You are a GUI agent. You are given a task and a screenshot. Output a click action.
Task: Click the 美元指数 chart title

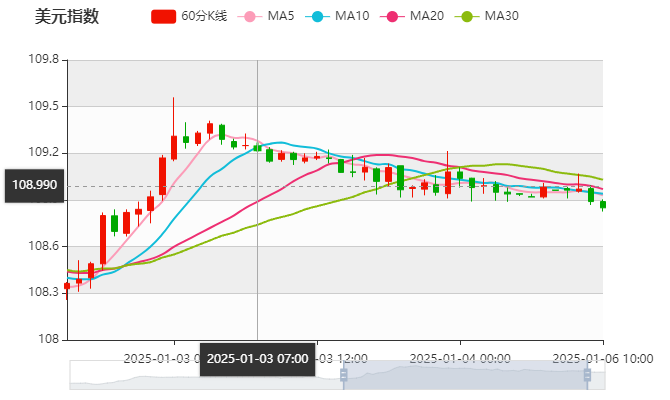pos(67,17)
